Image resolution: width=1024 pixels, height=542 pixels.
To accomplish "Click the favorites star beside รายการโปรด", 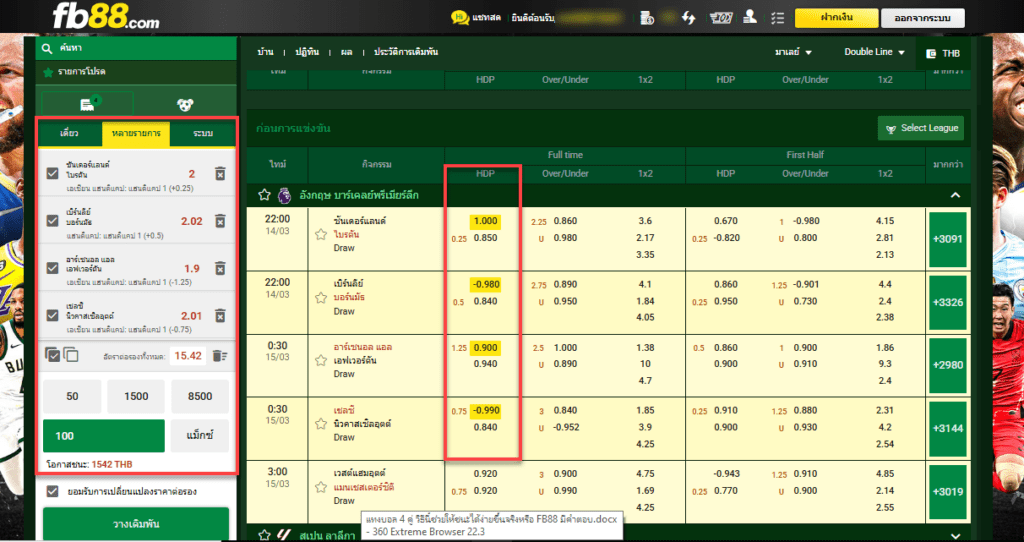I will pos(48,72).
